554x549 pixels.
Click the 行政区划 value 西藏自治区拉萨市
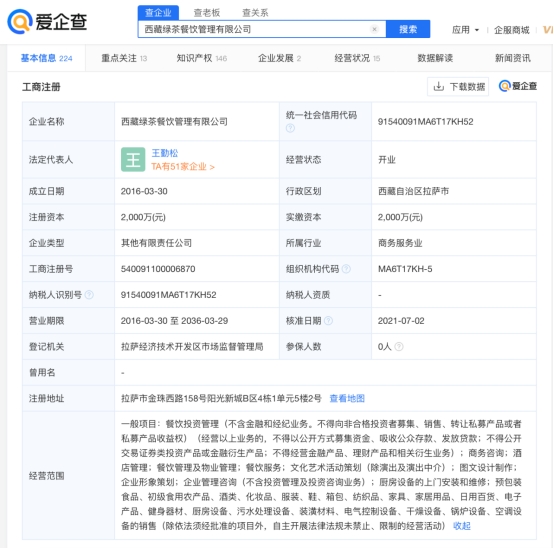(x=413, y=191)
